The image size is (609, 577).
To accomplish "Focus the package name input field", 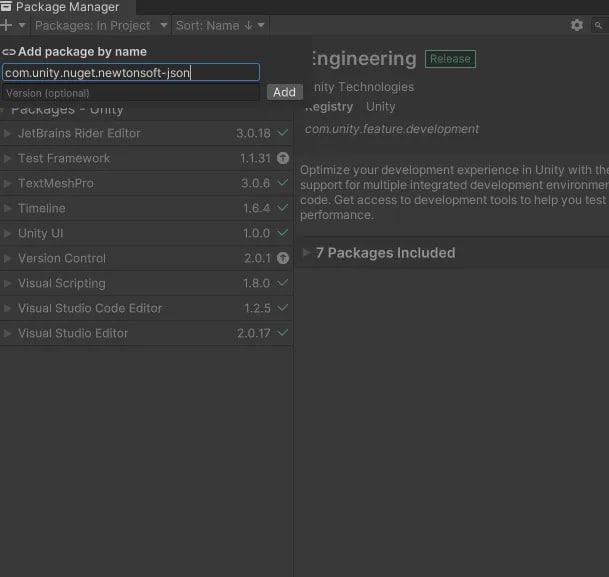I will (x=131, y=73).
